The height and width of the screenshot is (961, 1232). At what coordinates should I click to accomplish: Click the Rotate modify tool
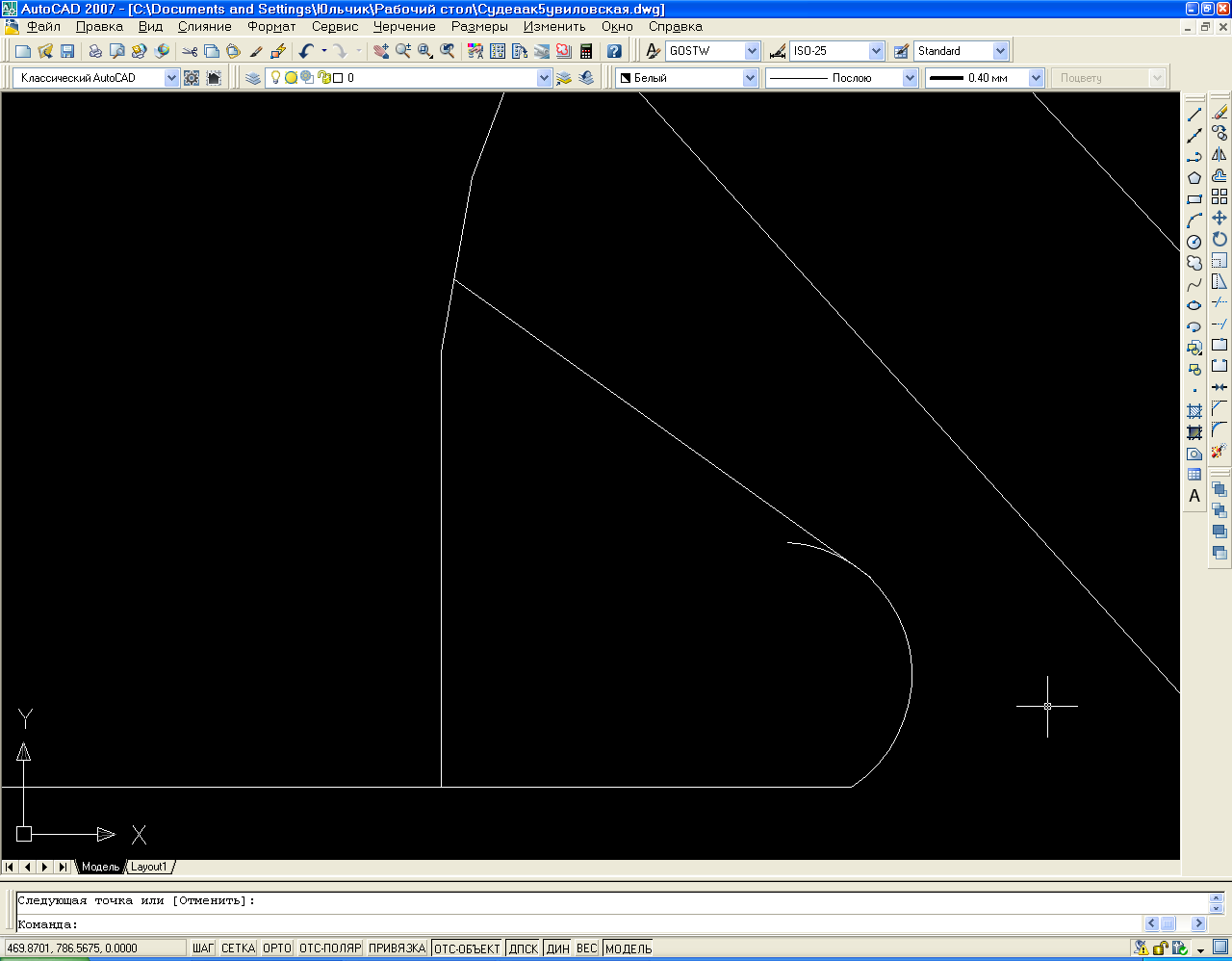tap(1219, 239)
